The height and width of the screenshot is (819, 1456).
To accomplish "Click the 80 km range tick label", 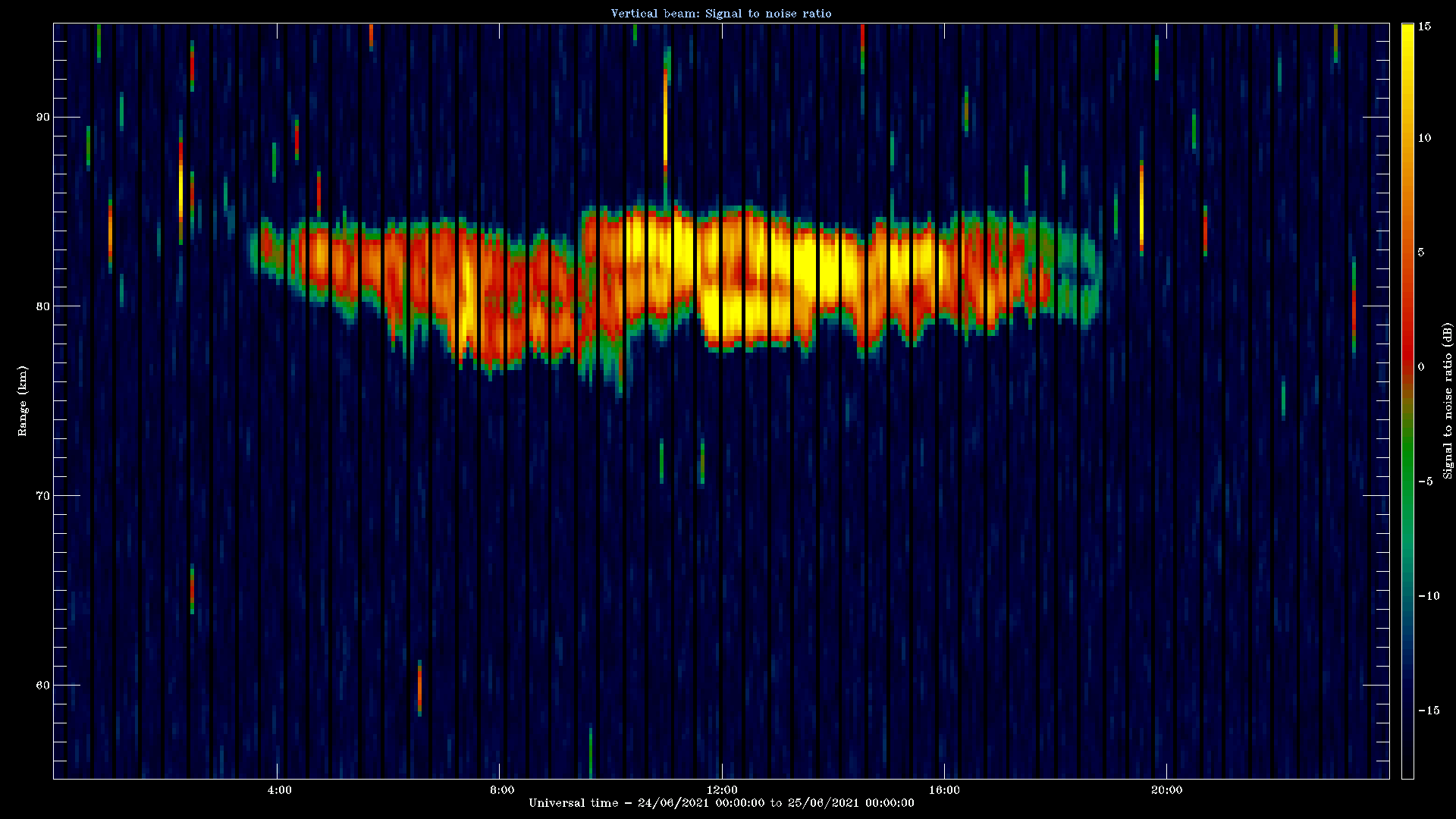I will point(42,306).
